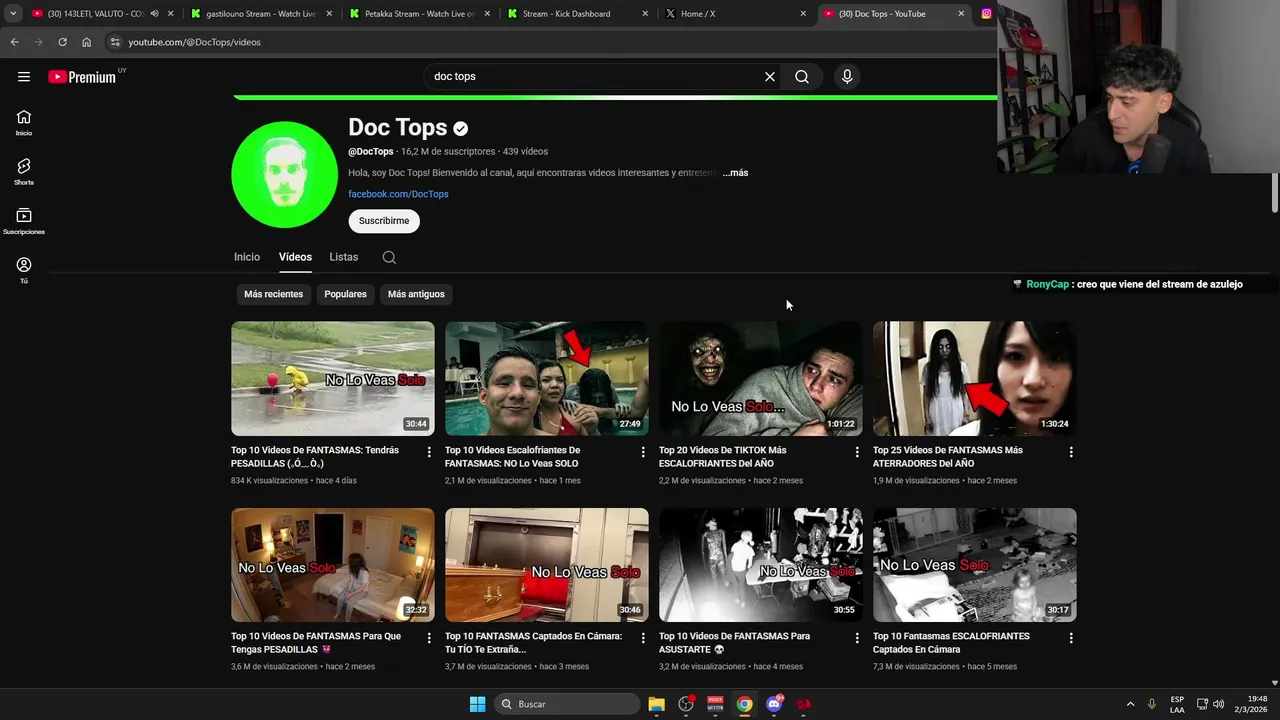Close the Stream - Kick Dashboard tab
The image size is (1280, 720).
(x=645, y=14)
